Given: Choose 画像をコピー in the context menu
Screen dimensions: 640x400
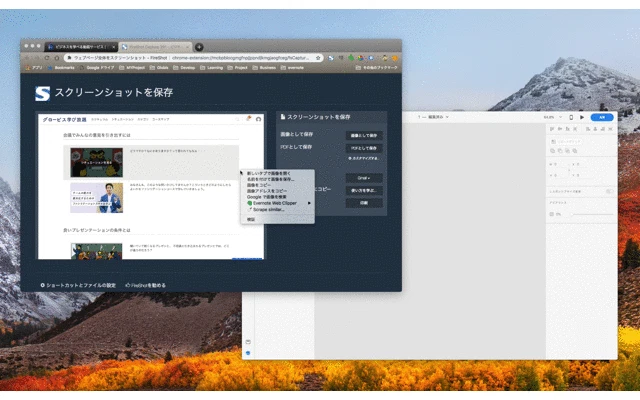Looking at the screenshot, I should [x=278, y=185].
